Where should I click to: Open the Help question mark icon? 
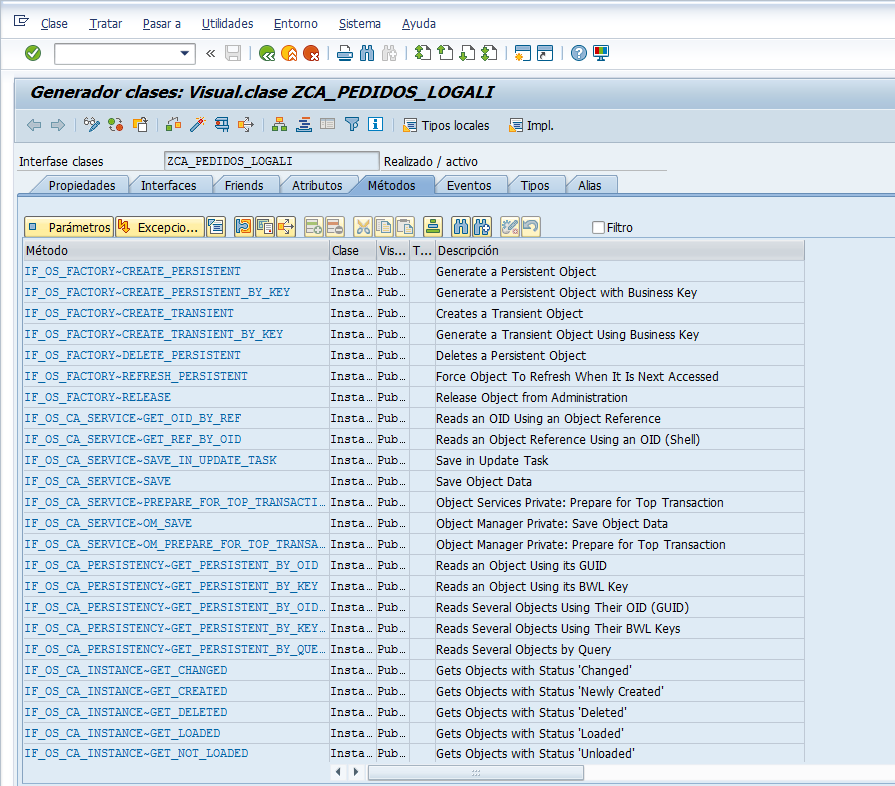(x=579, y=54)
